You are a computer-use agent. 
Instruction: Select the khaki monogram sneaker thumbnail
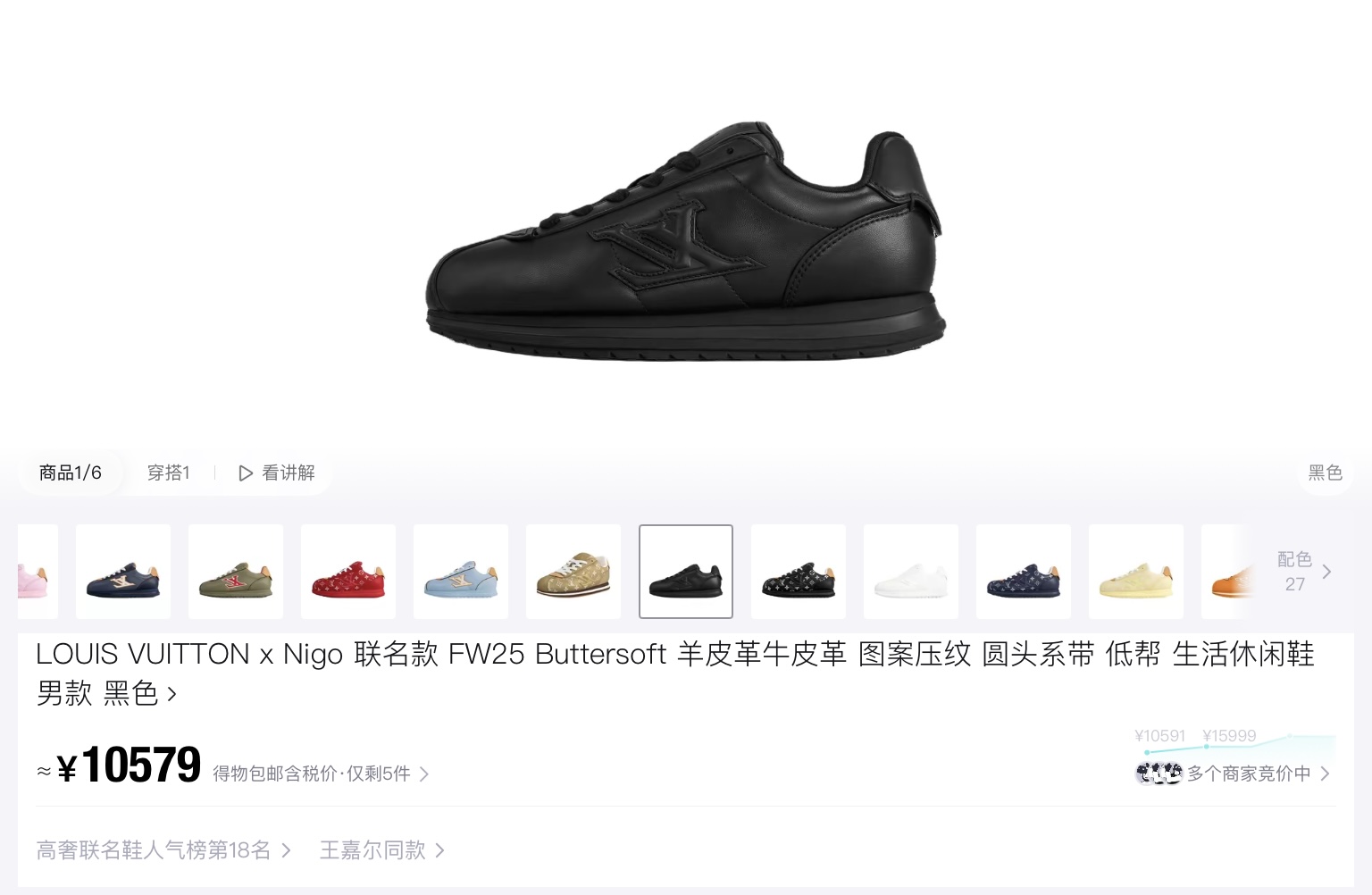pyautogui.click(x=573, y=572)
